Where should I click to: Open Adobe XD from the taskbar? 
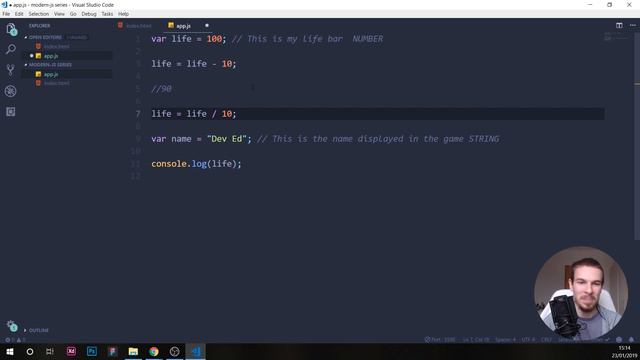(71, 351)
